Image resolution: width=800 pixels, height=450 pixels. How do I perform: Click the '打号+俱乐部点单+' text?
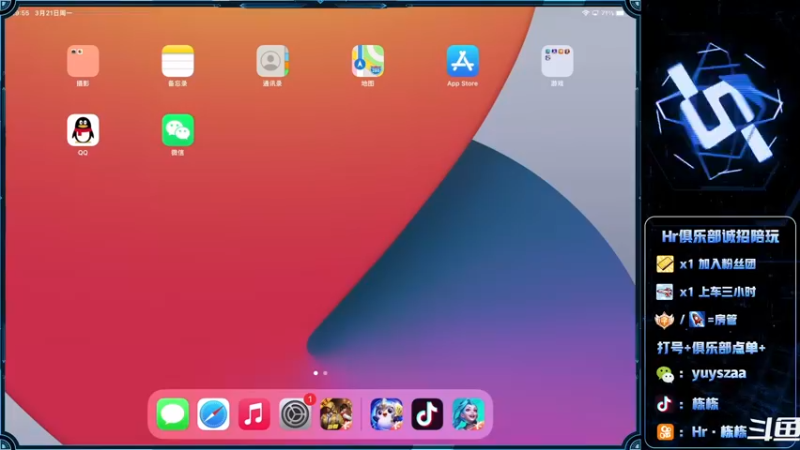coord(711,348)
